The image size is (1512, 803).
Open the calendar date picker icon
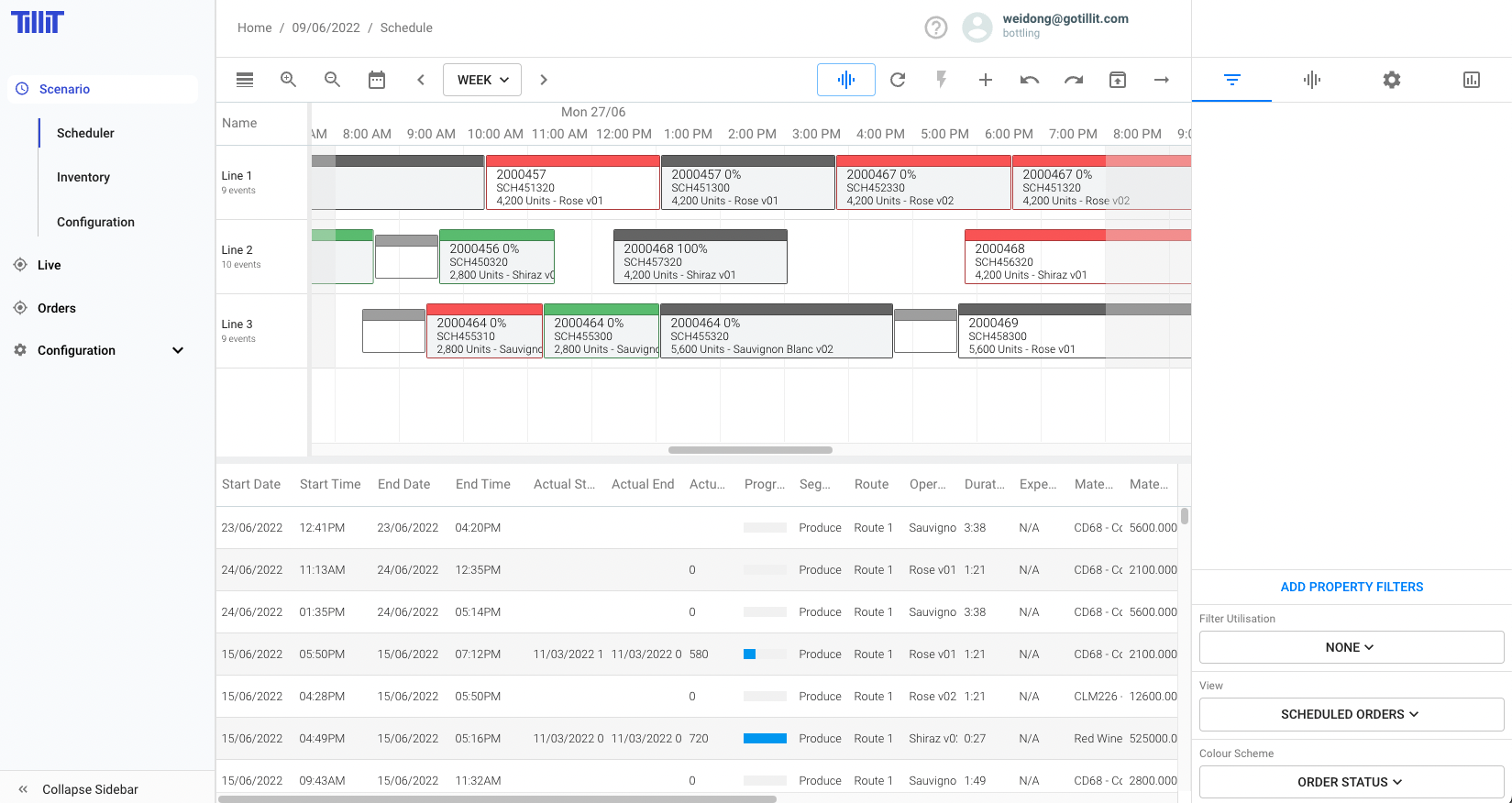click(377, 80)
